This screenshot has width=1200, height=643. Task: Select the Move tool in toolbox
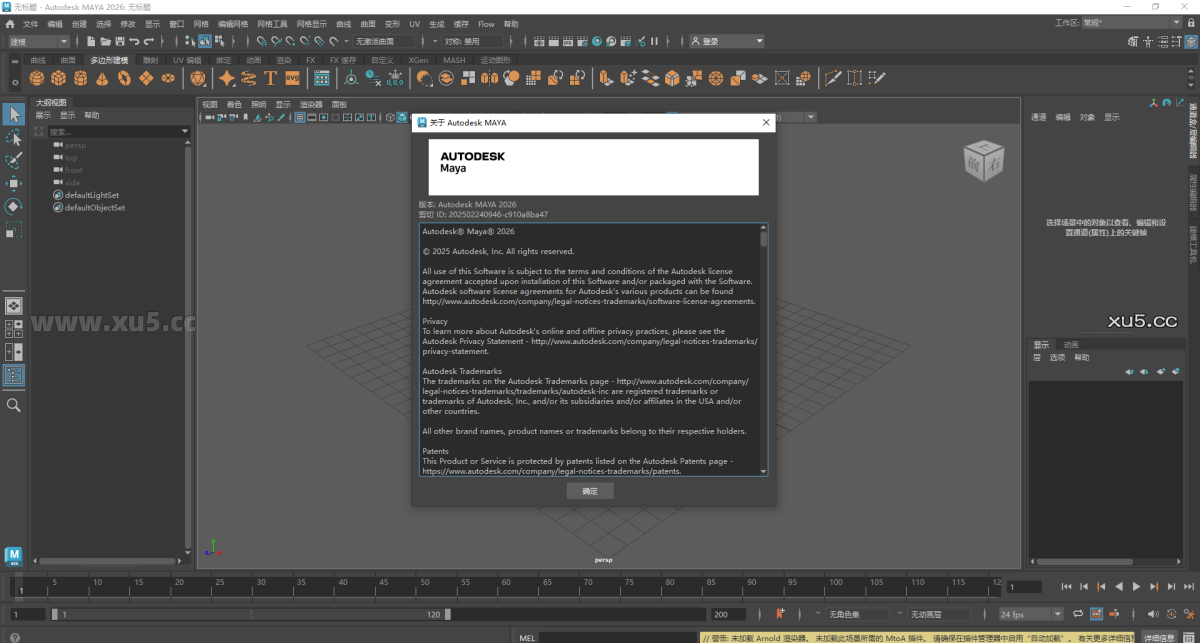(x=14, y=183)
